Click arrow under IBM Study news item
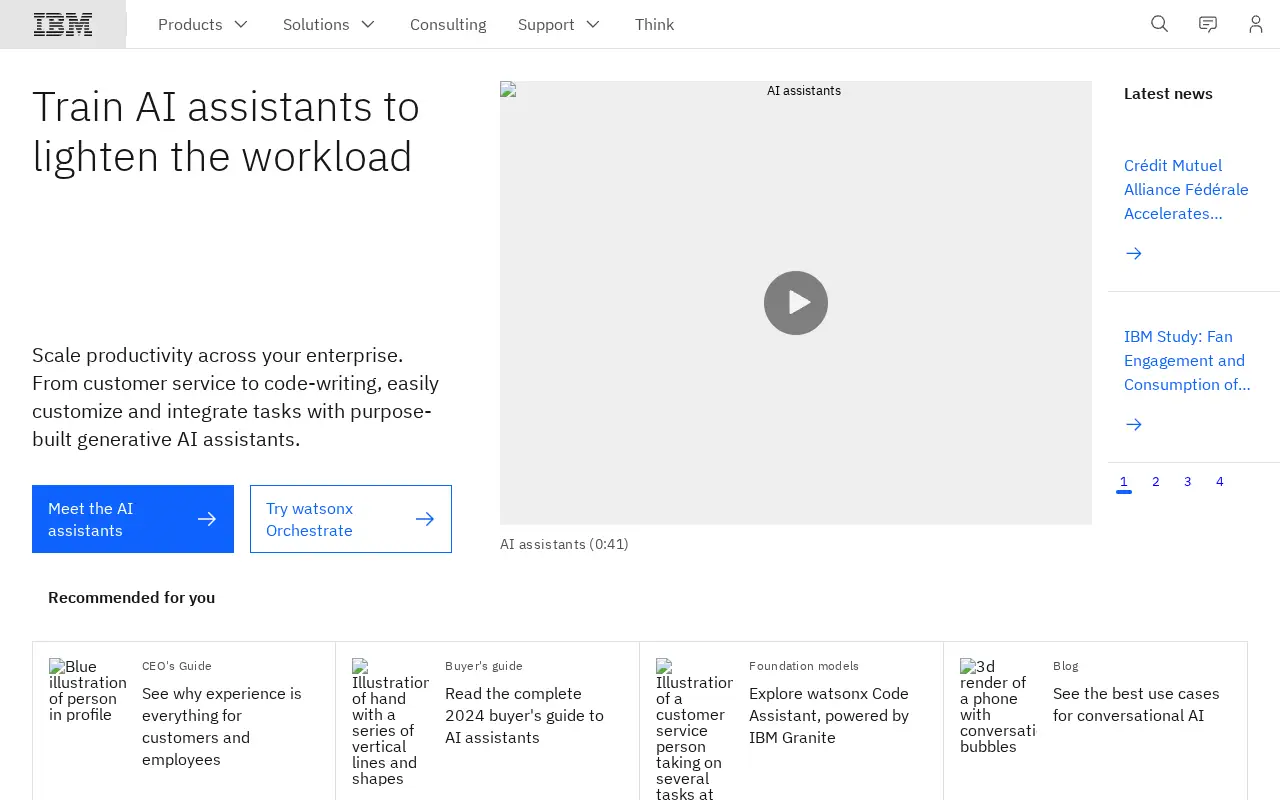1280x800 pixels. click(x=1134, y=425)
